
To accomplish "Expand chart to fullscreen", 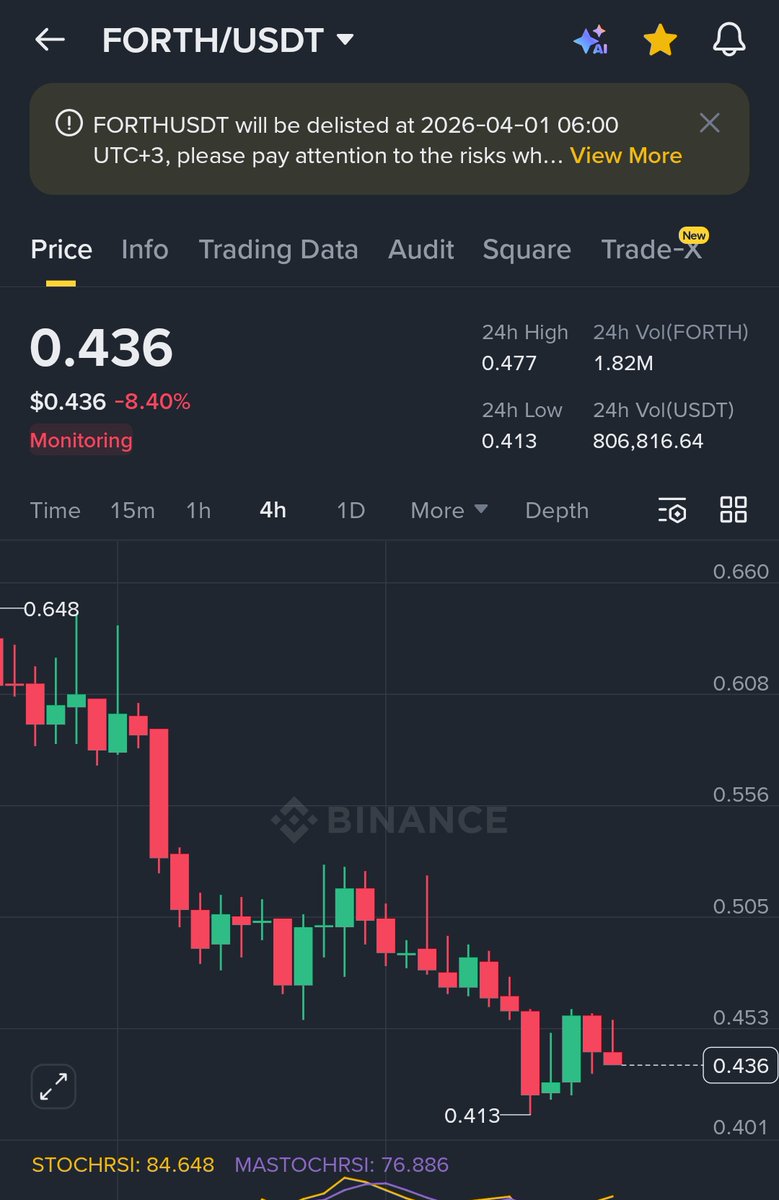I will (x=53, y=1086).
